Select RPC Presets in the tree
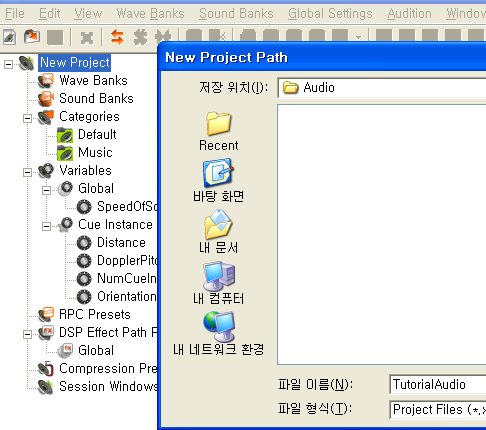 [x=95, y=315]
